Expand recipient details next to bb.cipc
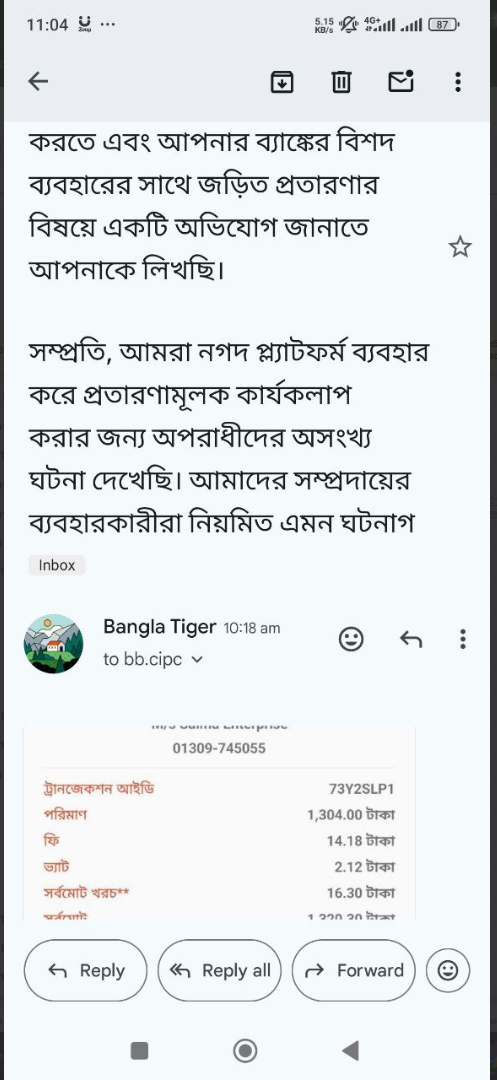This screenshot has width=497, height=1080. (x=196, y=659)
